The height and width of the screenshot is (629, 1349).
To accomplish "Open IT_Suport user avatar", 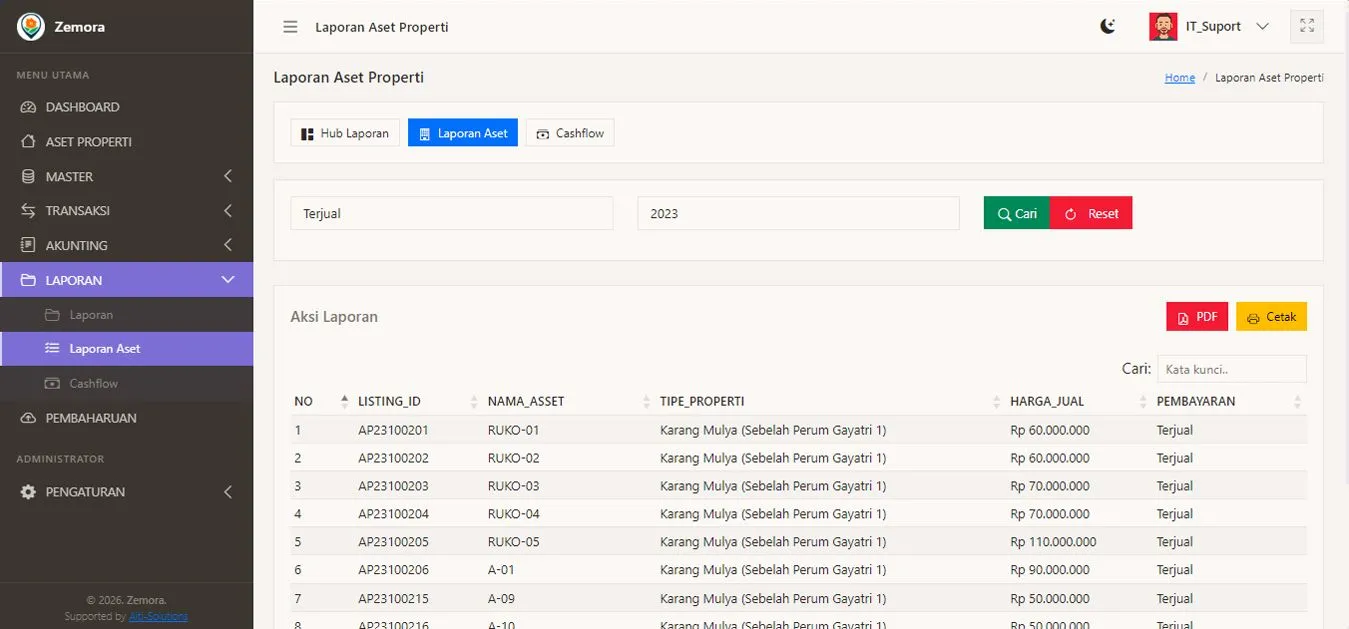I will click(1163, 27).
